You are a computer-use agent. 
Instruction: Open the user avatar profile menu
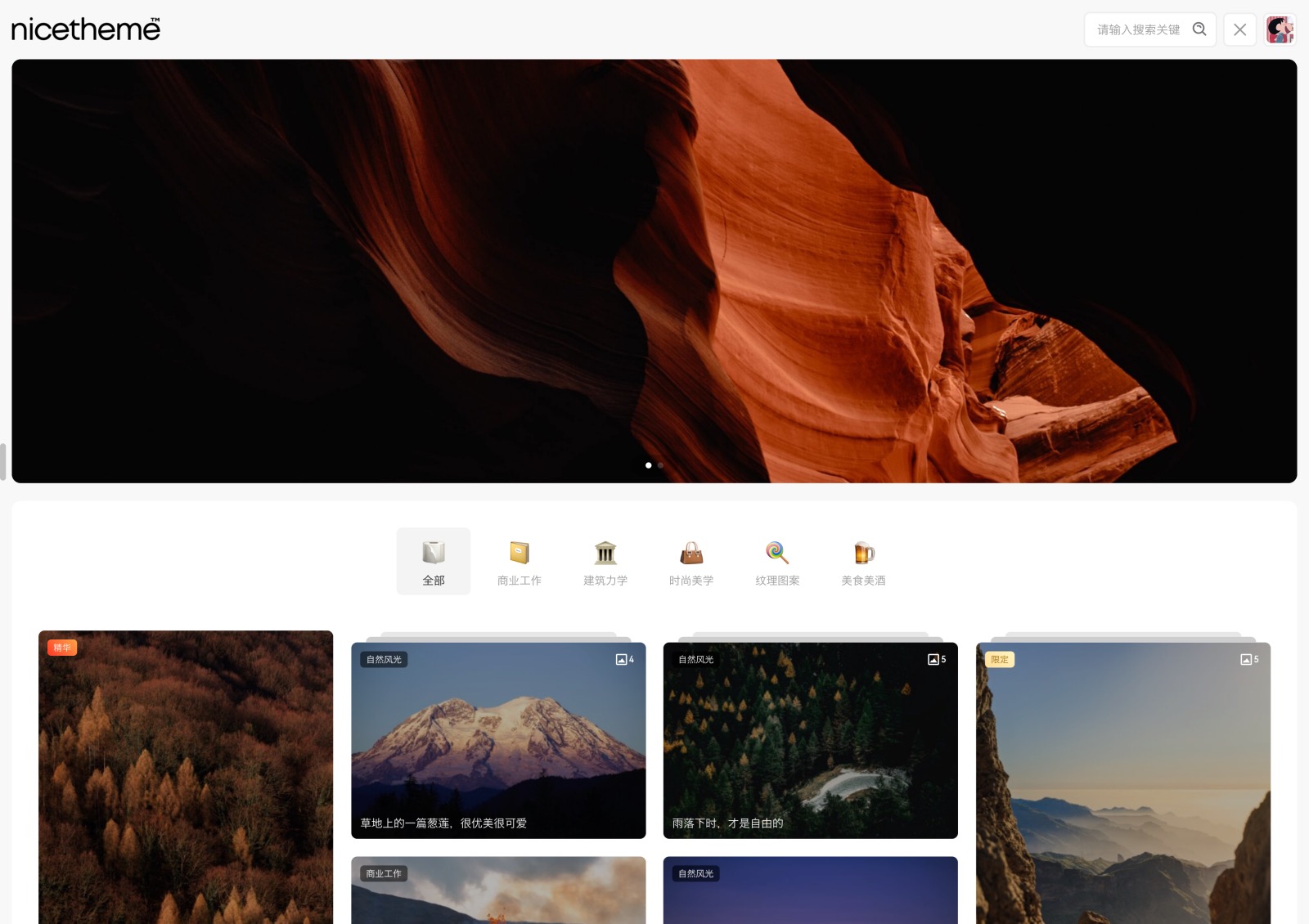click(1280, 29)
